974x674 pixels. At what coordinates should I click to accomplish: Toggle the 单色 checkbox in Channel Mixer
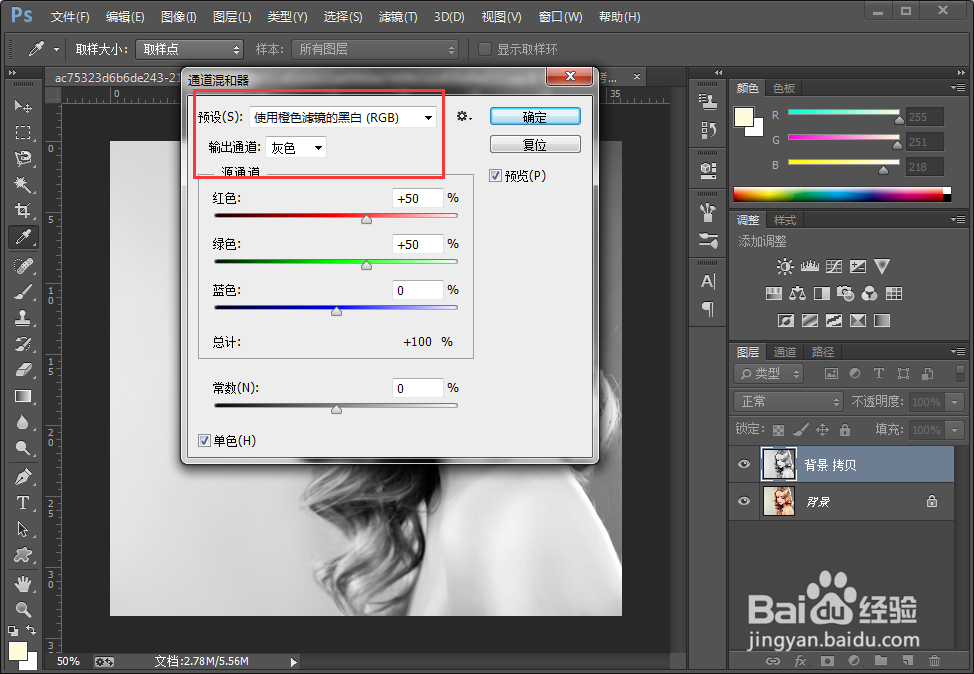click(204, 440)
